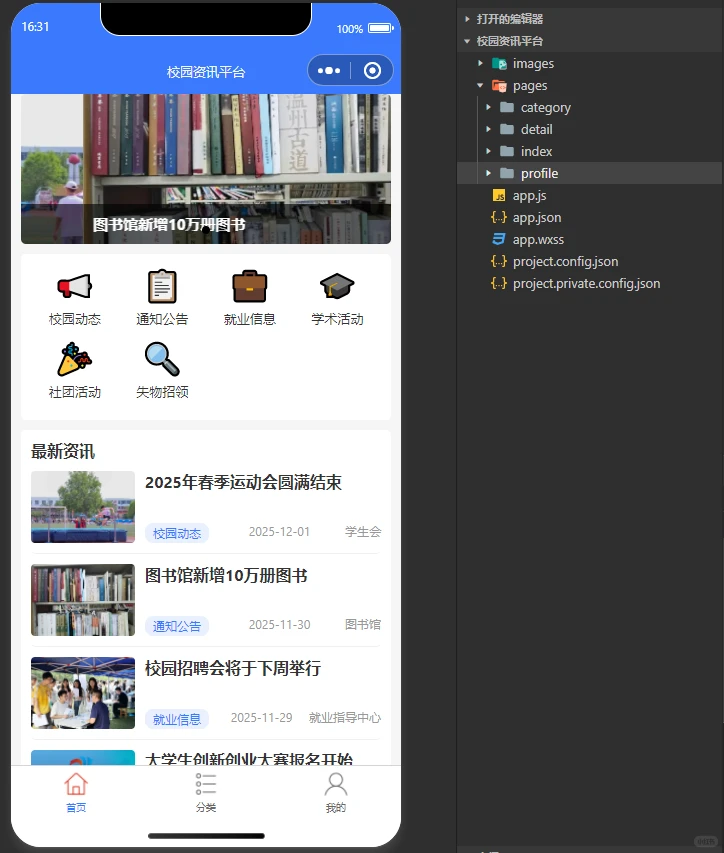Click the profile folder icon
This screenshot has height=853, width=724.
coord(507,173)
